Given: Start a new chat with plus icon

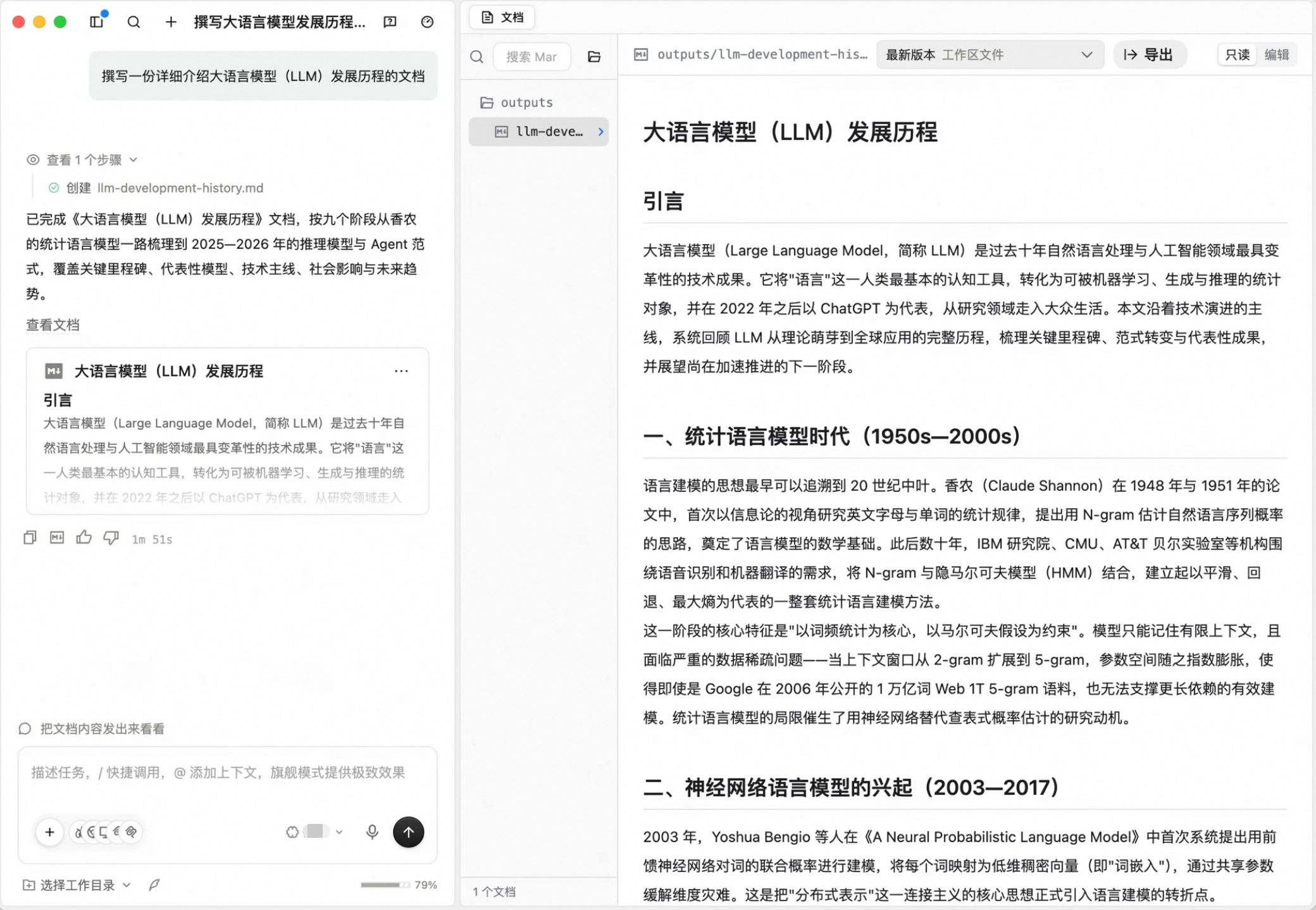Looking at the screenshot, I should pos(171,22).
